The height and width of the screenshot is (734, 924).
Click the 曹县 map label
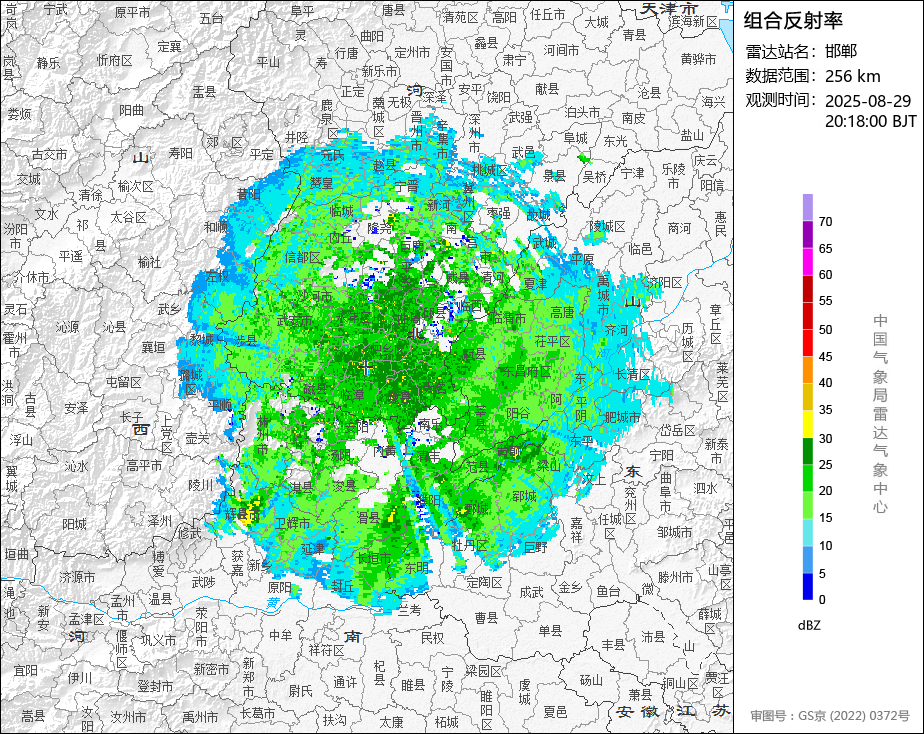click(x=487, y=618)
